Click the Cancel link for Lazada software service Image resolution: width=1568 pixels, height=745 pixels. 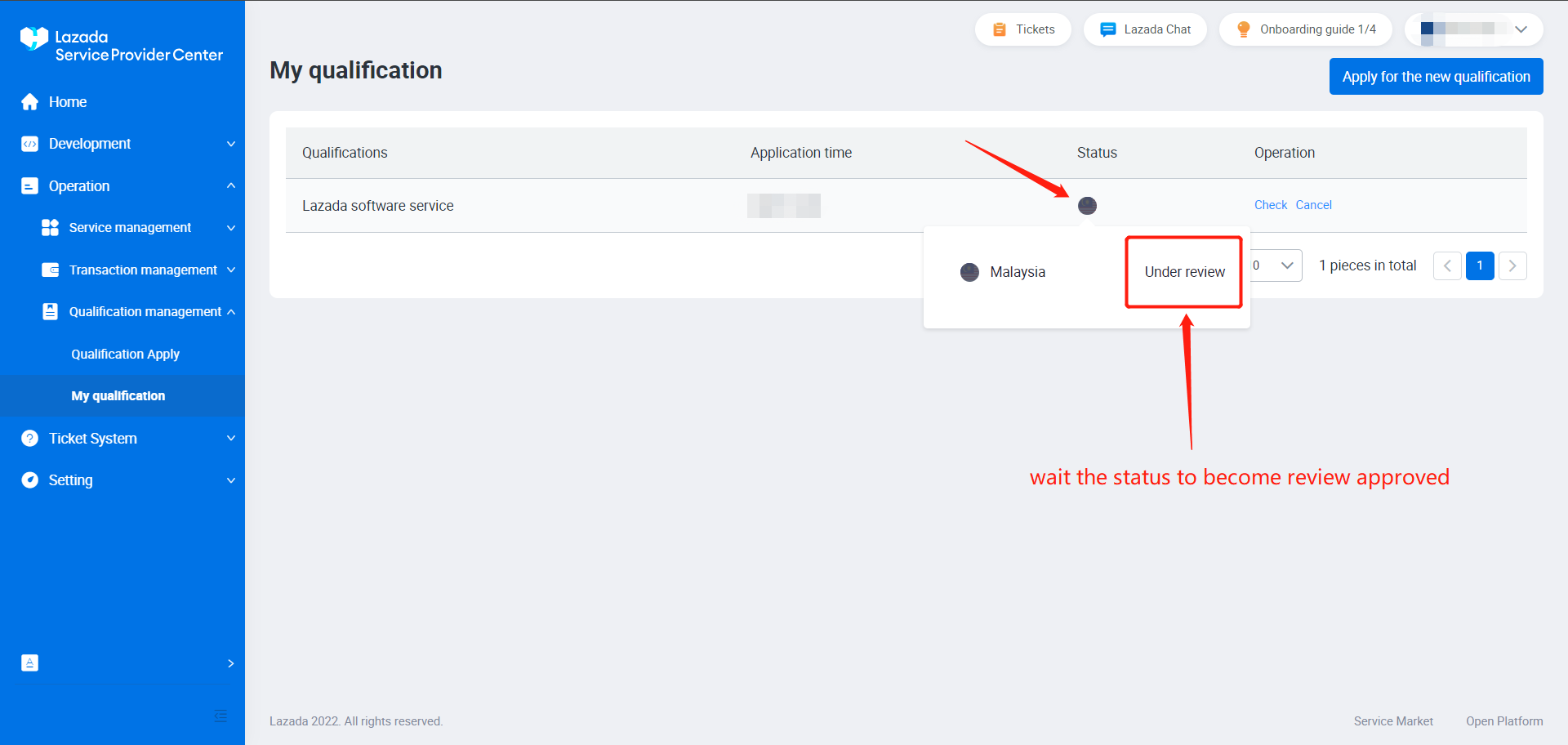tap(1314, 205)
